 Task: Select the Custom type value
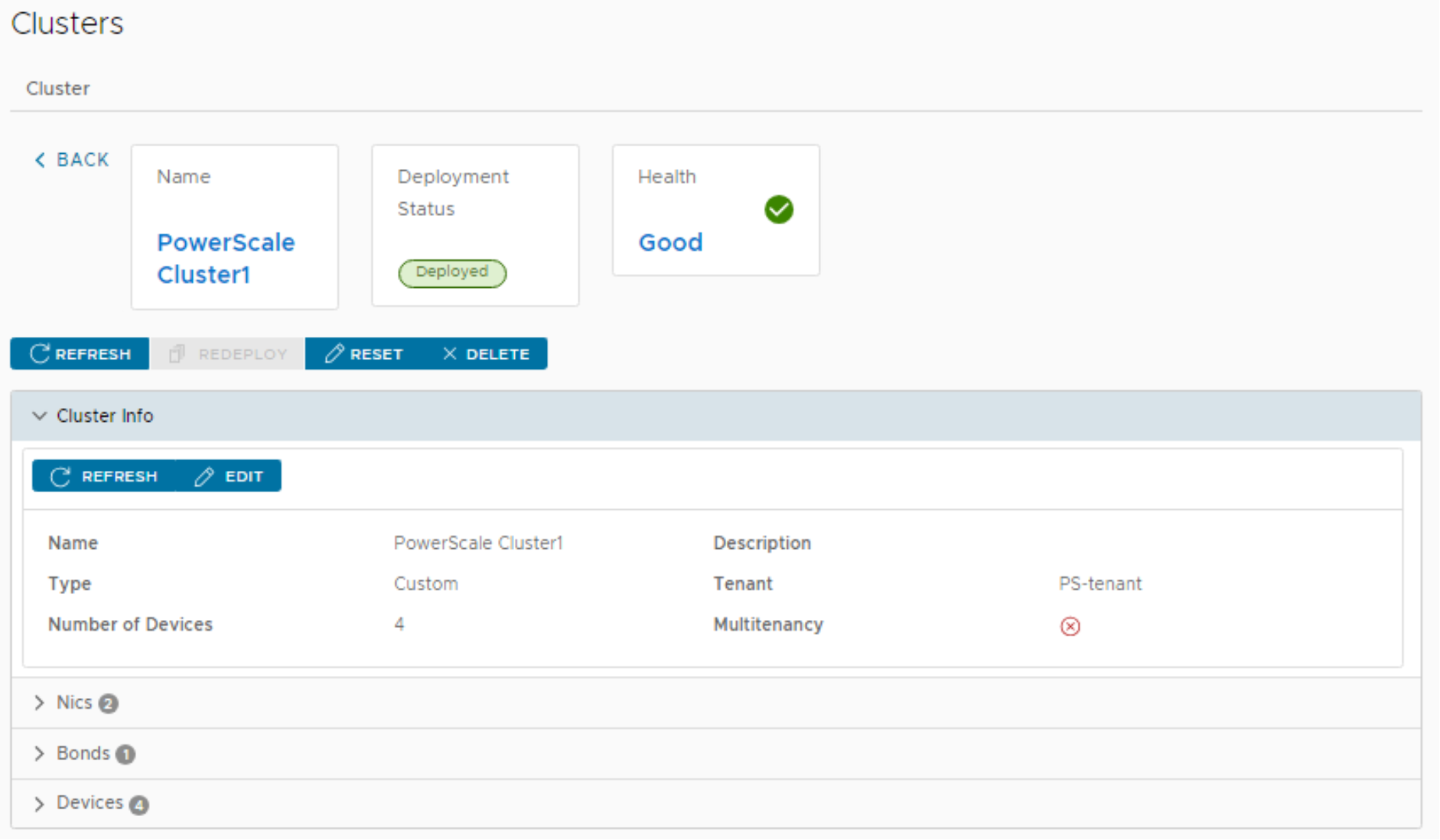tap(426, 584)
